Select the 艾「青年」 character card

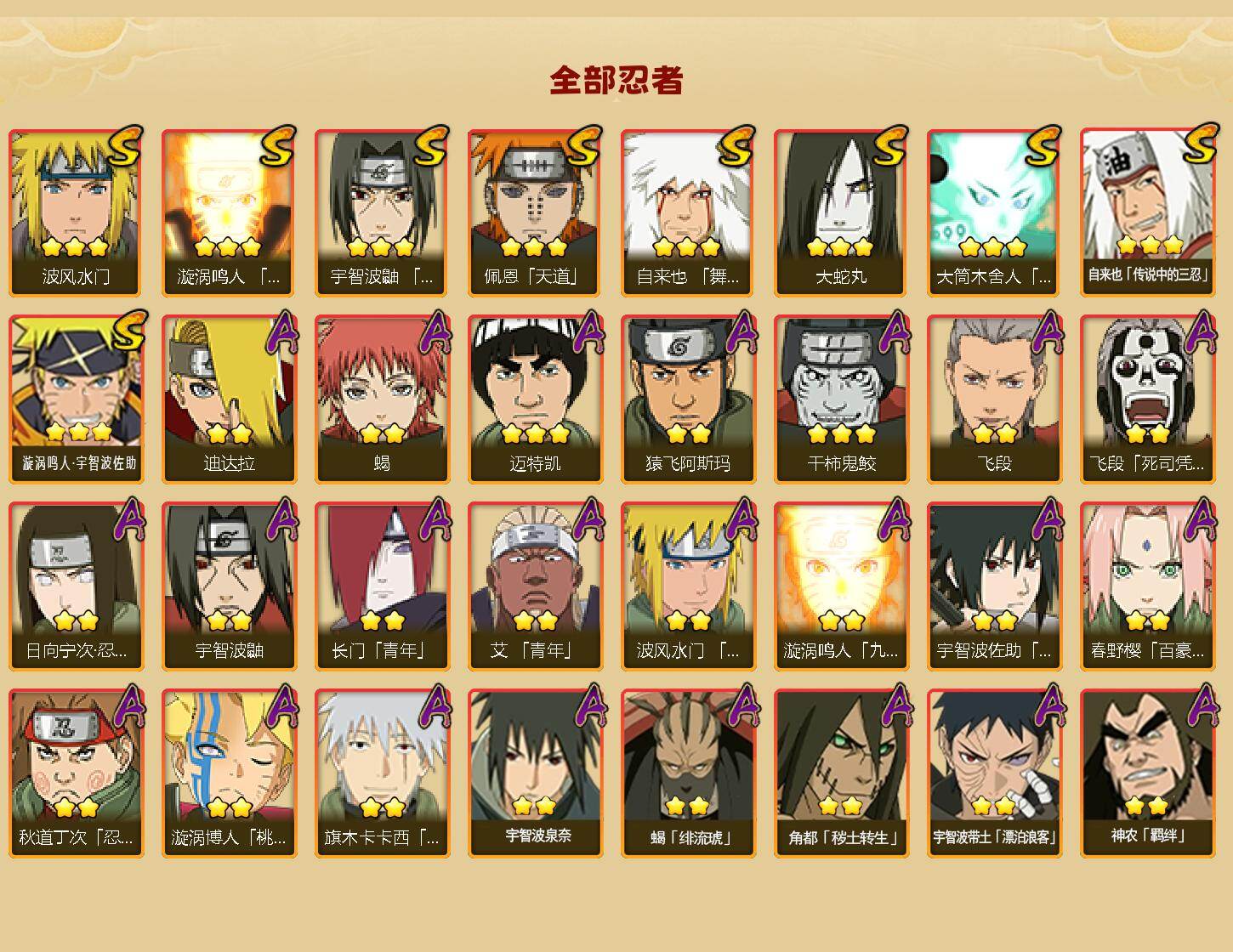click(x=535, y=586)
